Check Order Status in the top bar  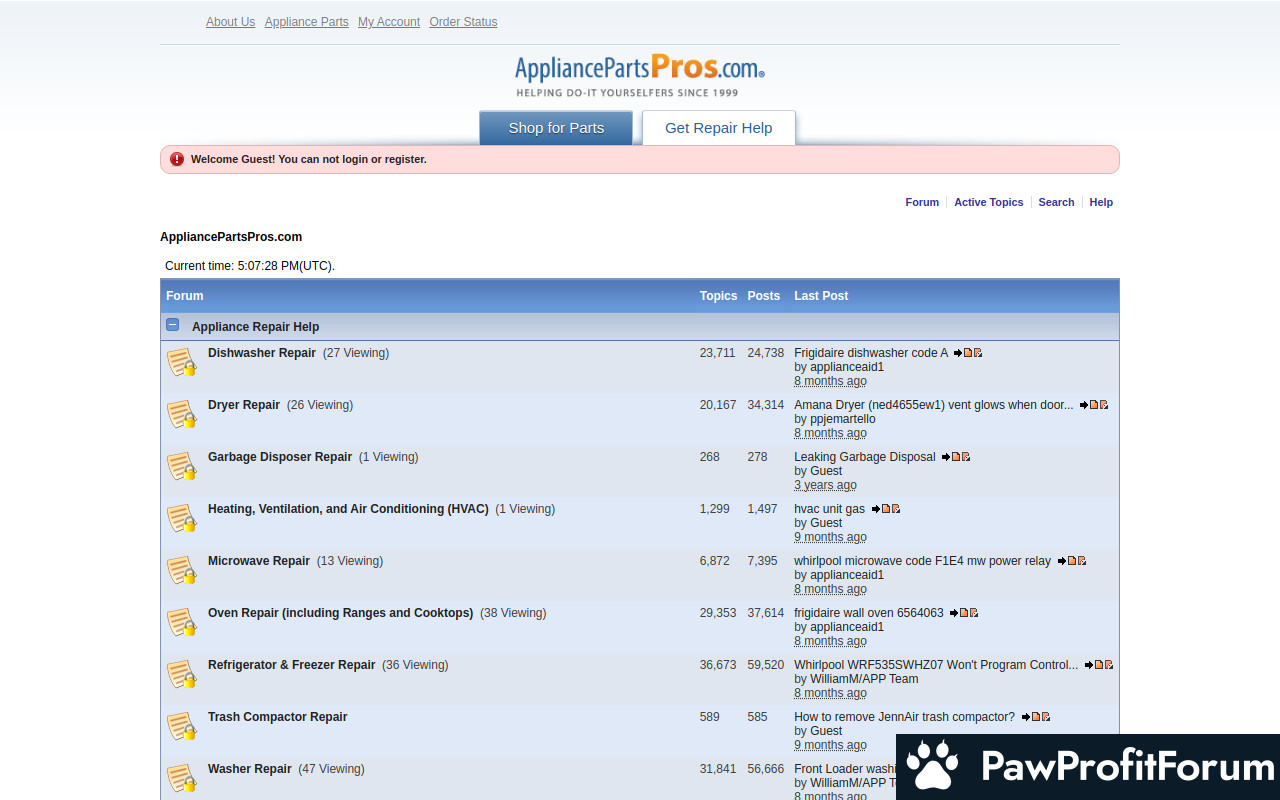pyautogui.click(x=463, y=22)
